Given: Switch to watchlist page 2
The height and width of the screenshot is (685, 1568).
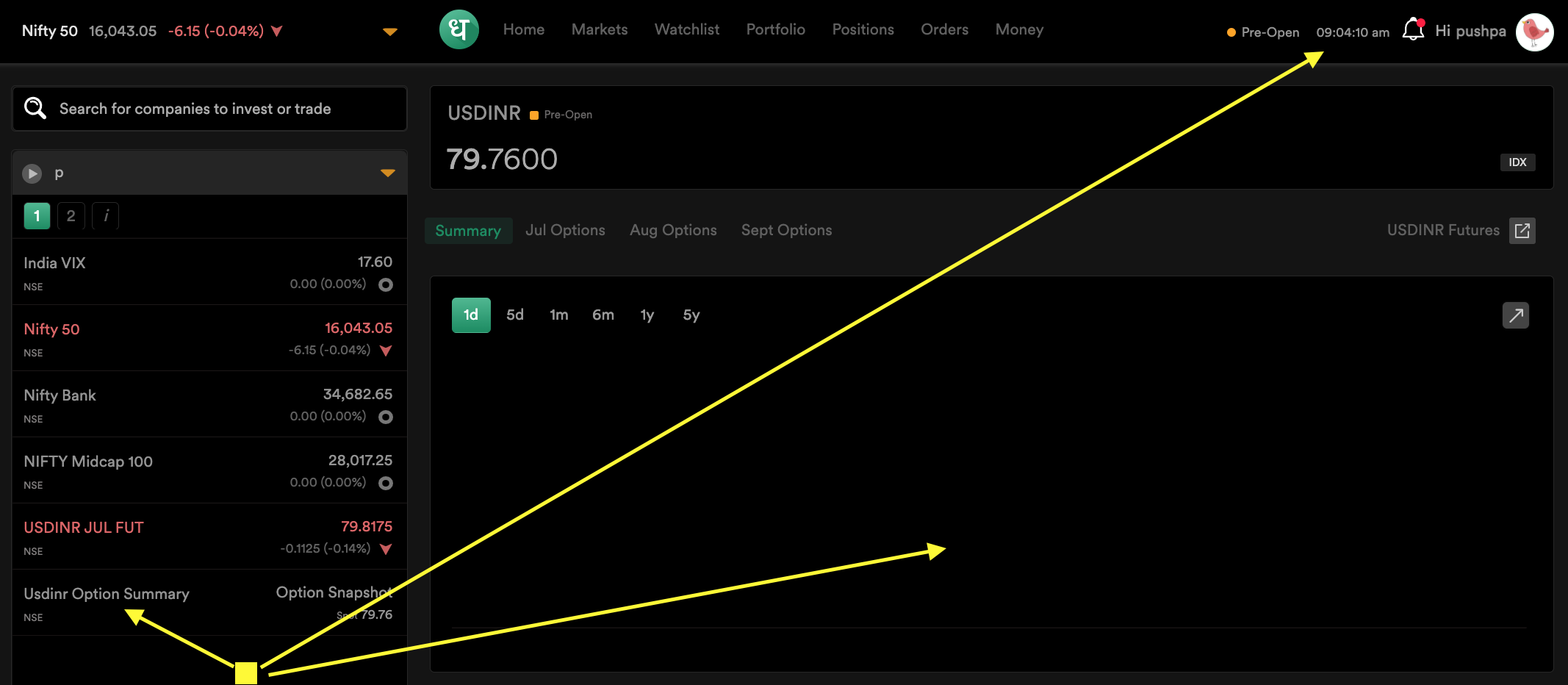Looking at the screenshot, I should [x=71, y=216].
